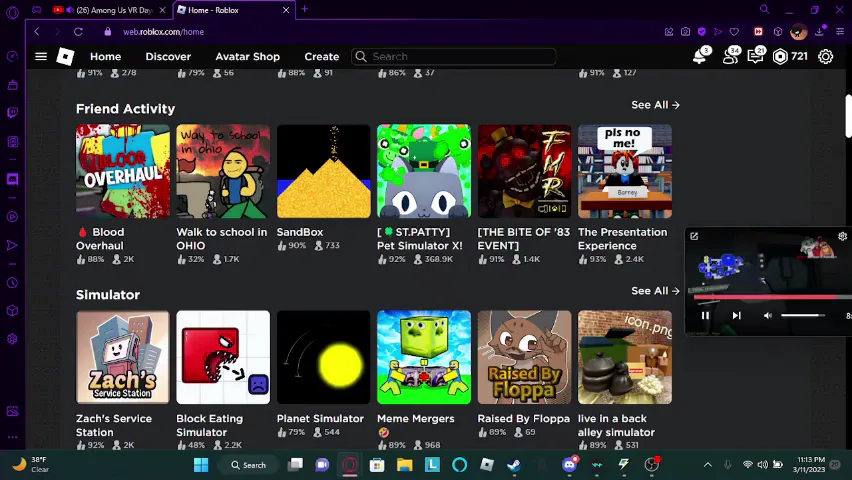Image resolution: width=852 pixels, height=480 pixels.
Task: Open Steam from the taskbar
Action: 513,465
